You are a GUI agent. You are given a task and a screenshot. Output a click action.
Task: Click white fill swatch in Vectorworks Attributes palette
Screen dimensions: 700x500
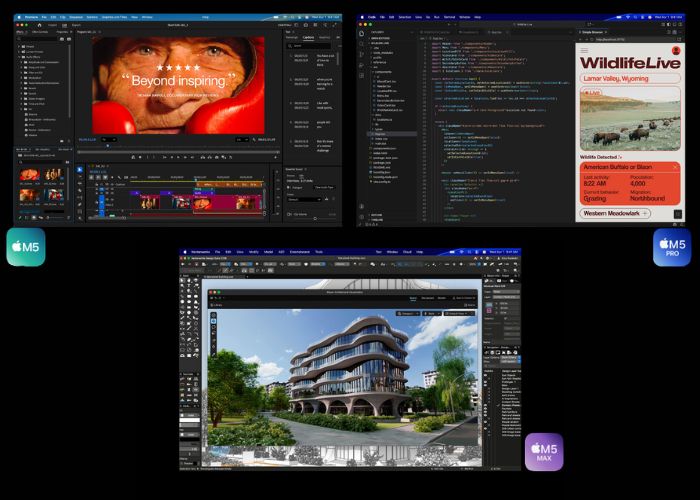pyautogui.click(x=190, y=420)
